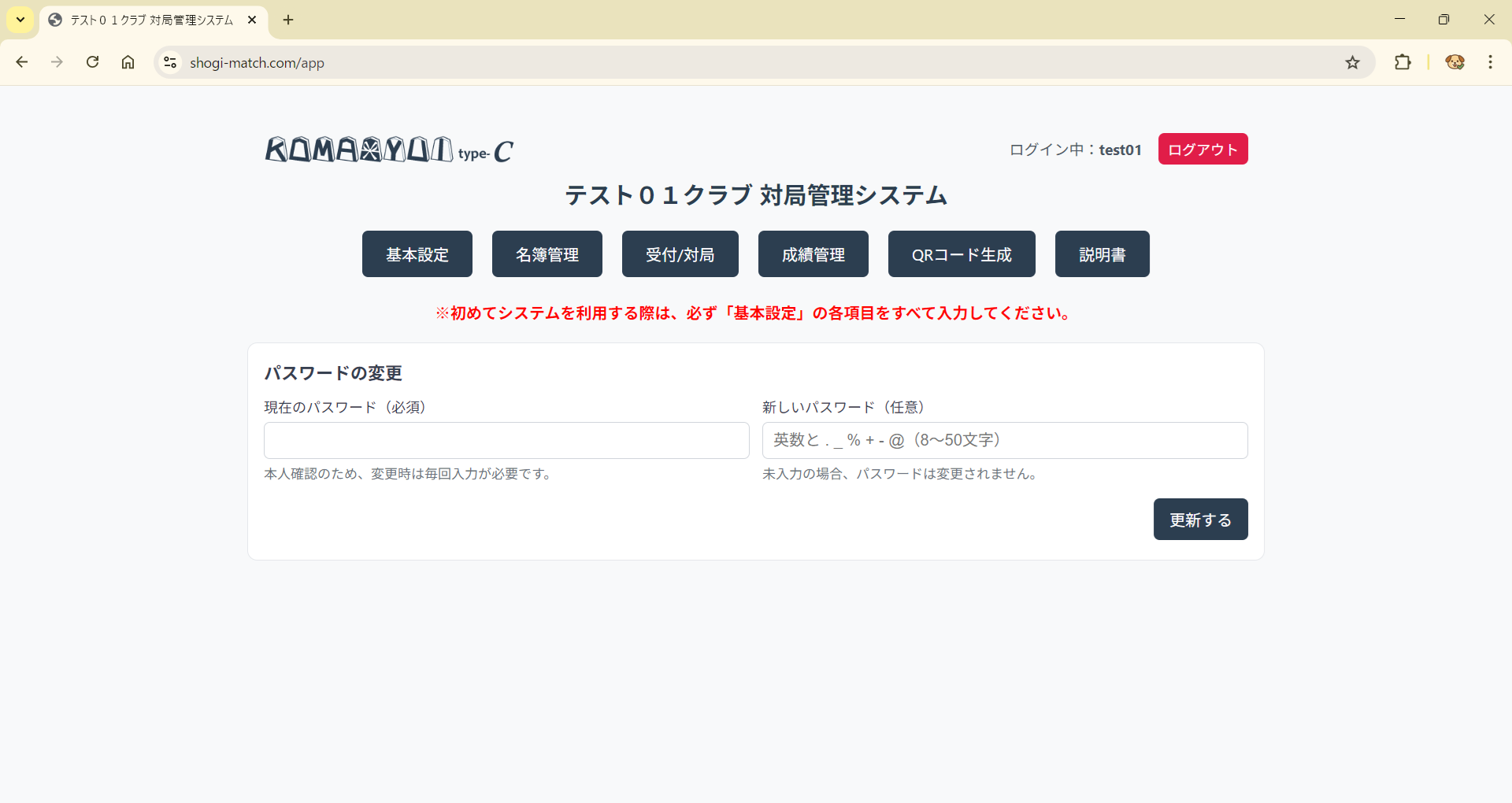Open a new browser tab

(288, 20)
